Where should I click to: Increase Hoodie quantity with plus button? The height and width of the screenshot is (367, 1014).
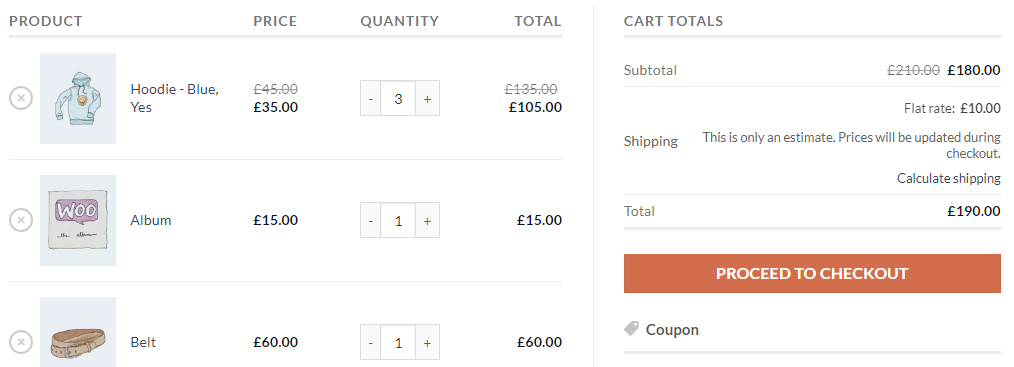point(427,98)
